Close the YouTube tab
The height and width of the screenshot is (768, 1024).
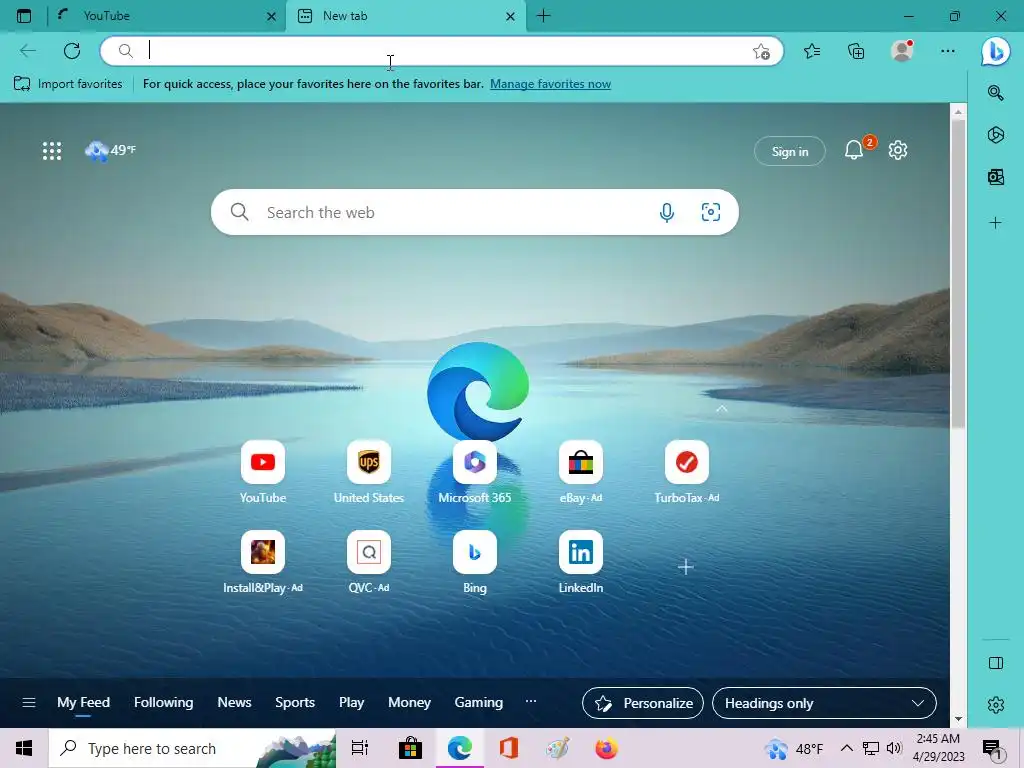click(271, 16)
